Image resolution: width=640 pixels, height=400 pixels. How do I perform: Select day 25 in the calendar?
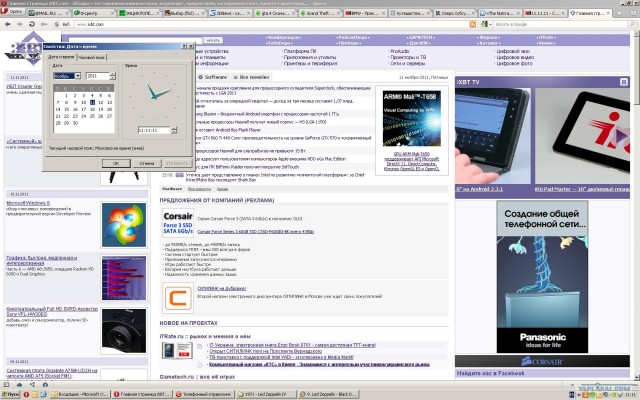92,116
